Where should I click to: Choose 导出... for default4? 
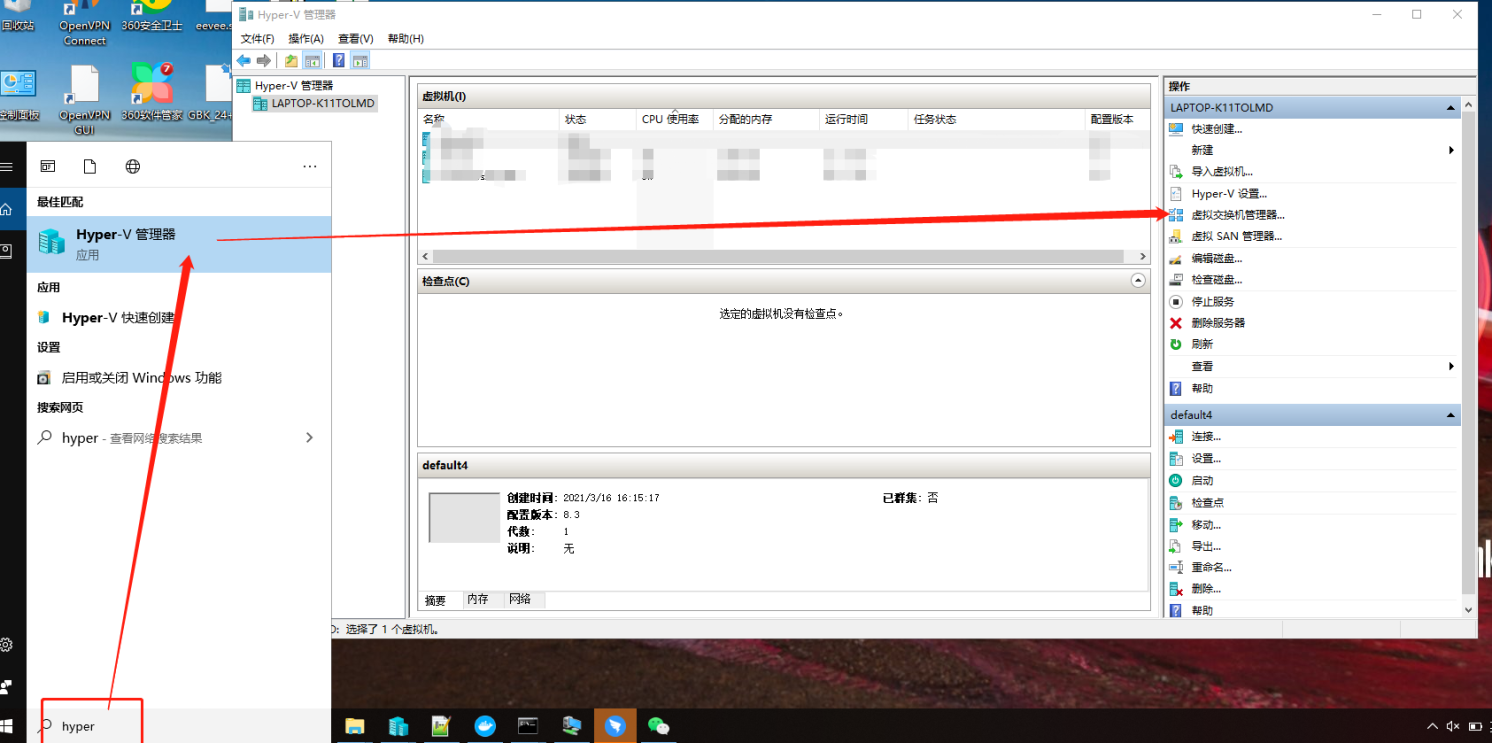pyautogui.click(x=1205, y=547)
